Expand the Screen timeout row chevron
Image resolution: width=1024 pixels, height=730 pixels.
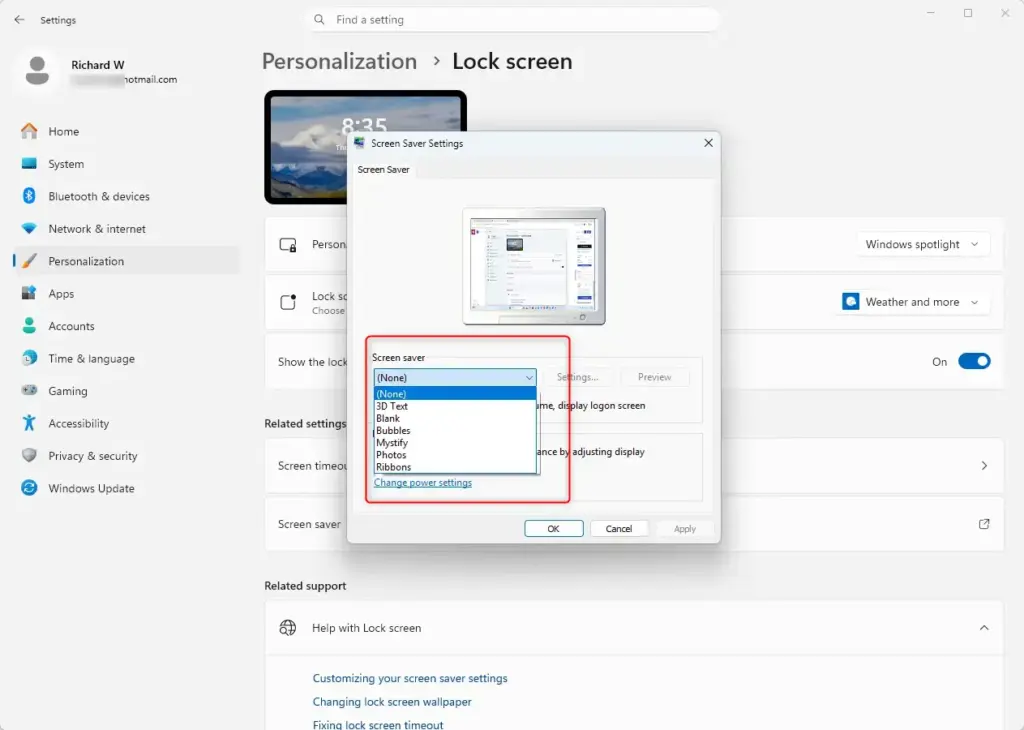tap(984, 466)
